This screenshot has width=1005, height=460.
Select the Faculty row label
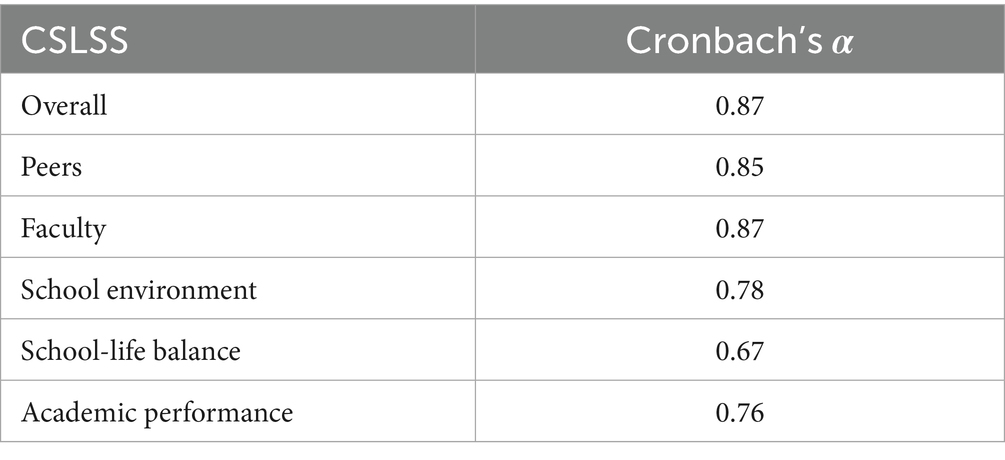click(x=63, y=229)
